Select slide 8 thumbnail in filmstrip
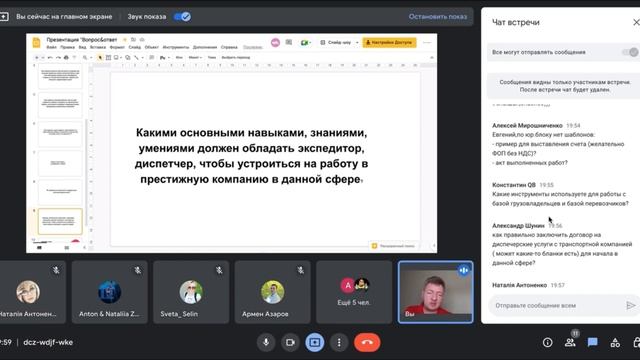640x360 pixels. [x=60, y=192]
